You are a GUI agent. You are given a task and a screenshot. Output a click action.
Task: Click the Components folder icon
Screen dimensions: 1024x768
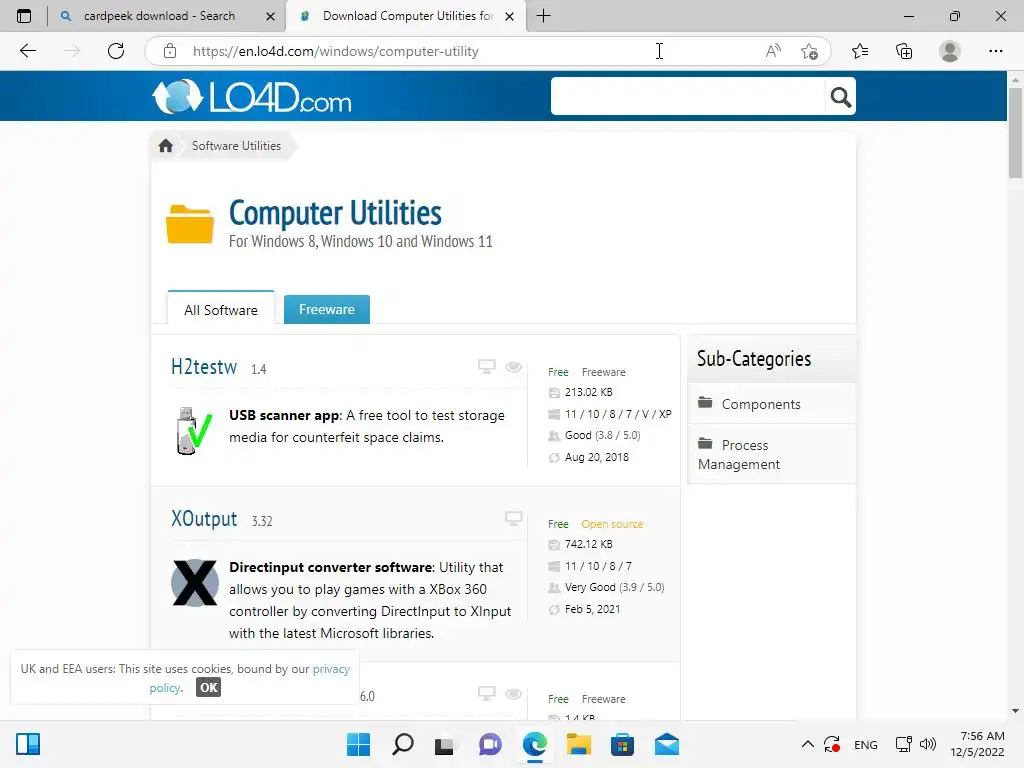(705, 403)
